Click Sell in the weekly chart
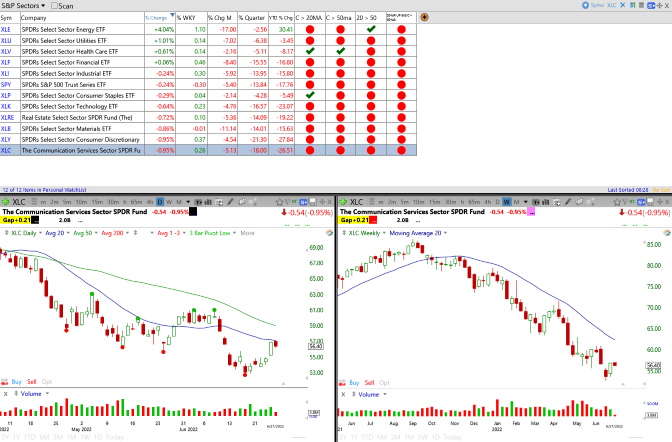 [369, 382]
